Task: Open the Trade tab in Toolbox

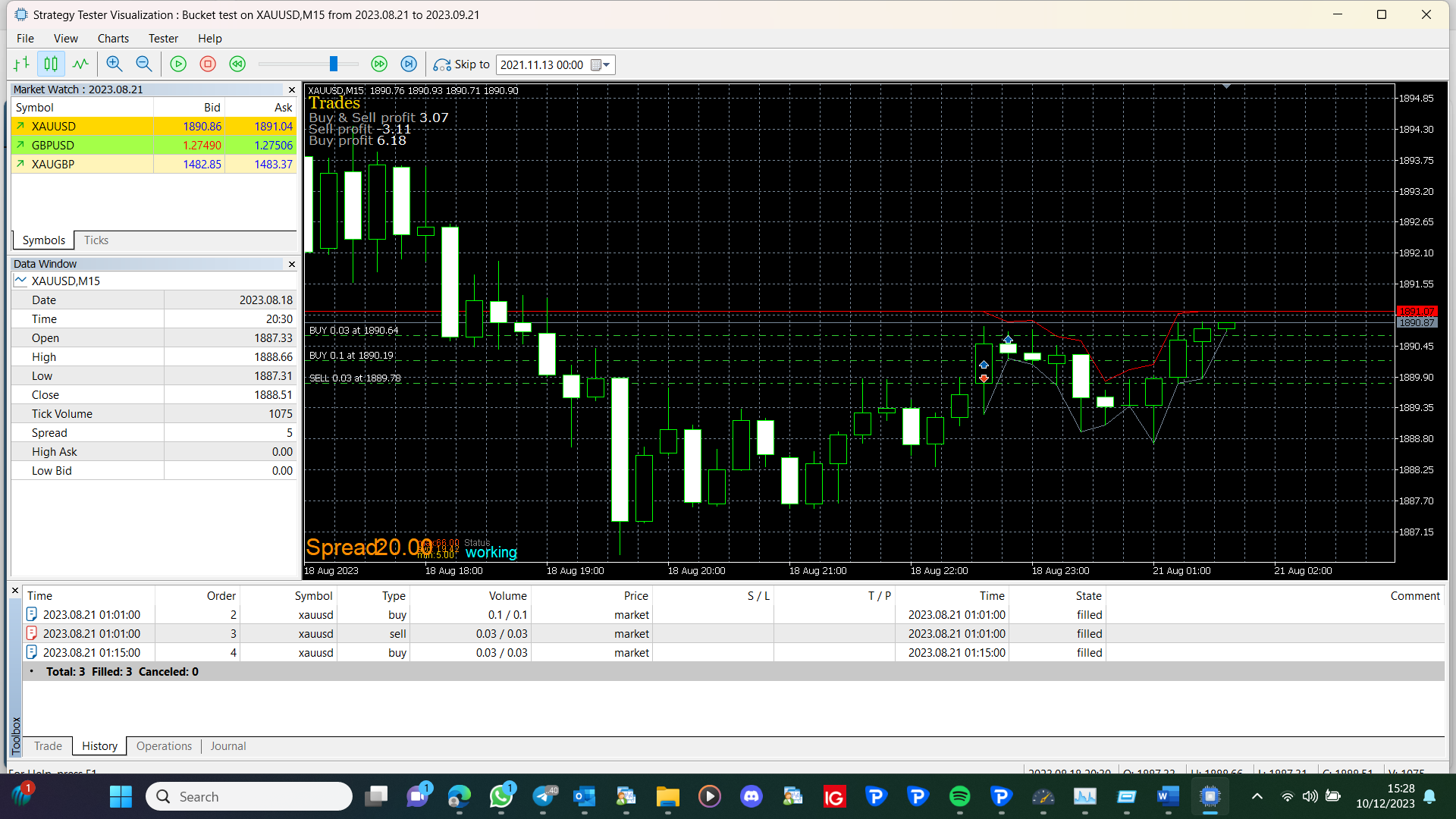Action: 48,746
